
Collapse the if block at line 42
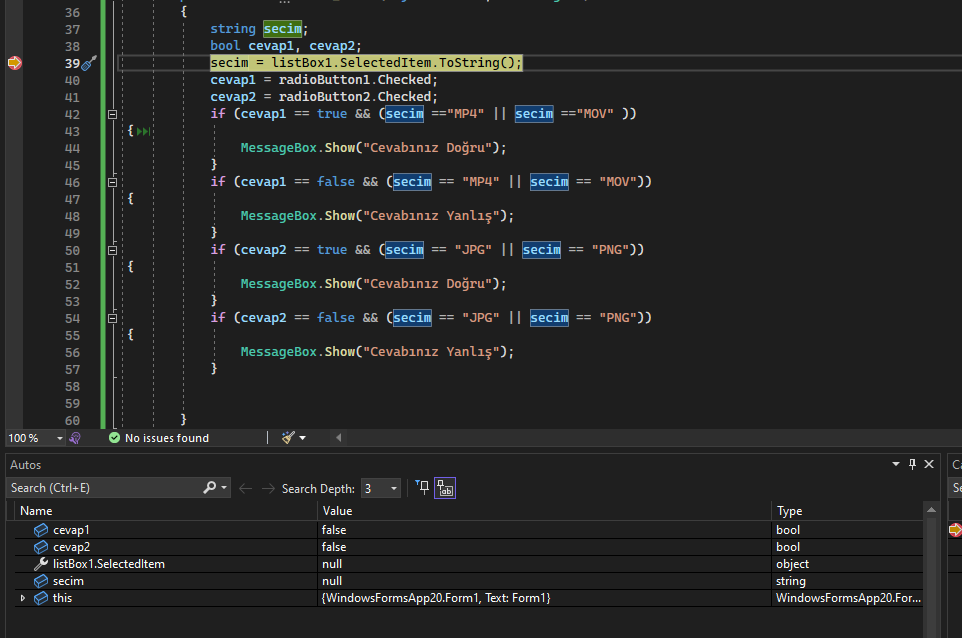tap(113, 115)
